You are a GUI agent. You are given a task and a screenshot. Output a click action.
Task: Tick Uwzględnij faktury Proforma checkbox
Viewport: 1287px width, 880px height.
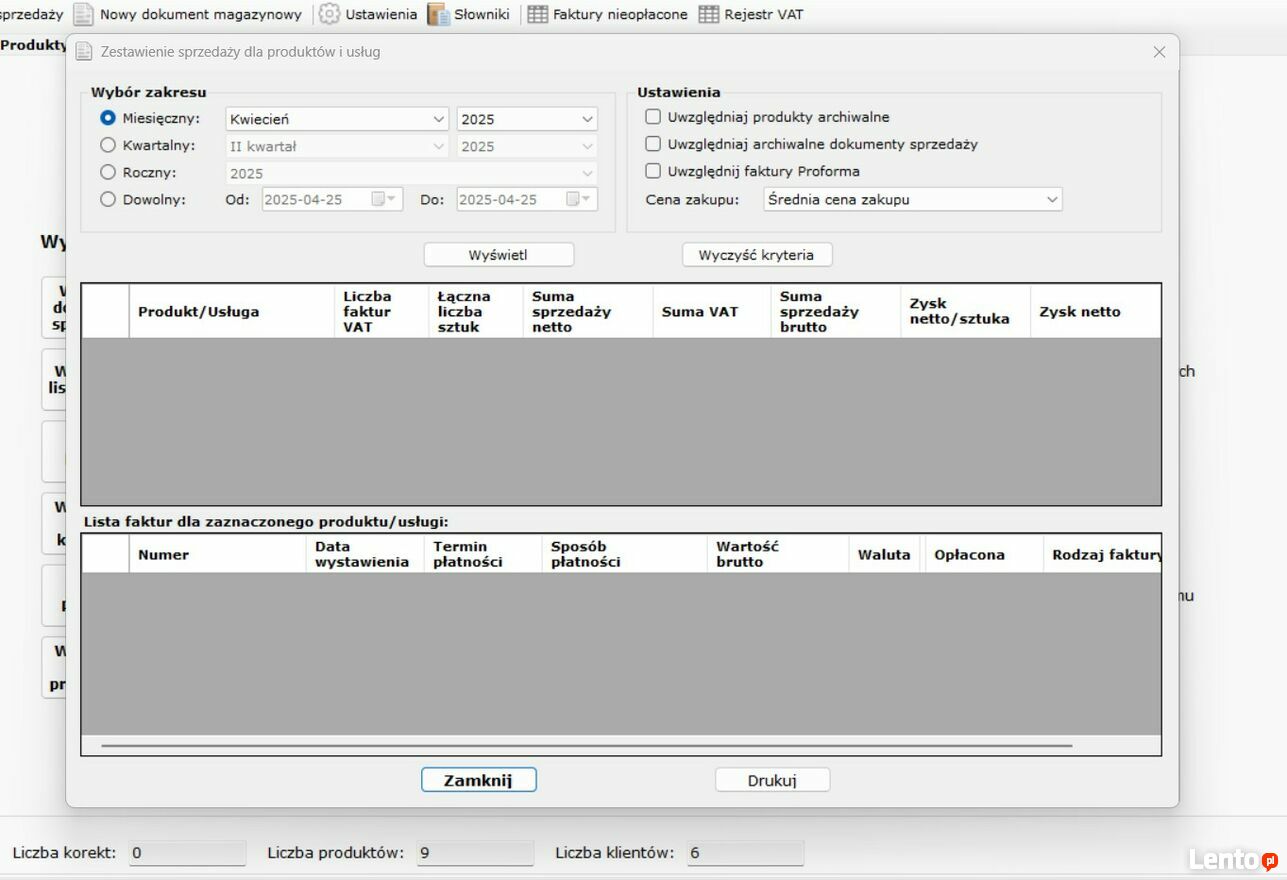click(x=653, y=171)
